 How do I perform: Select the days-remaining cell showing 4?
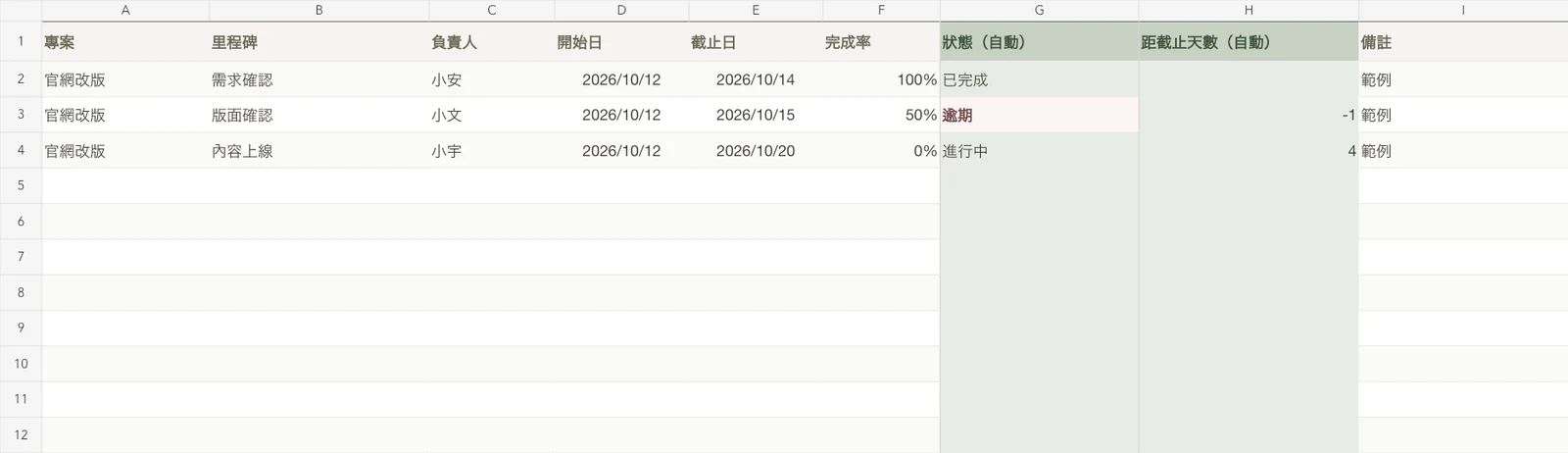point(1249,151)
